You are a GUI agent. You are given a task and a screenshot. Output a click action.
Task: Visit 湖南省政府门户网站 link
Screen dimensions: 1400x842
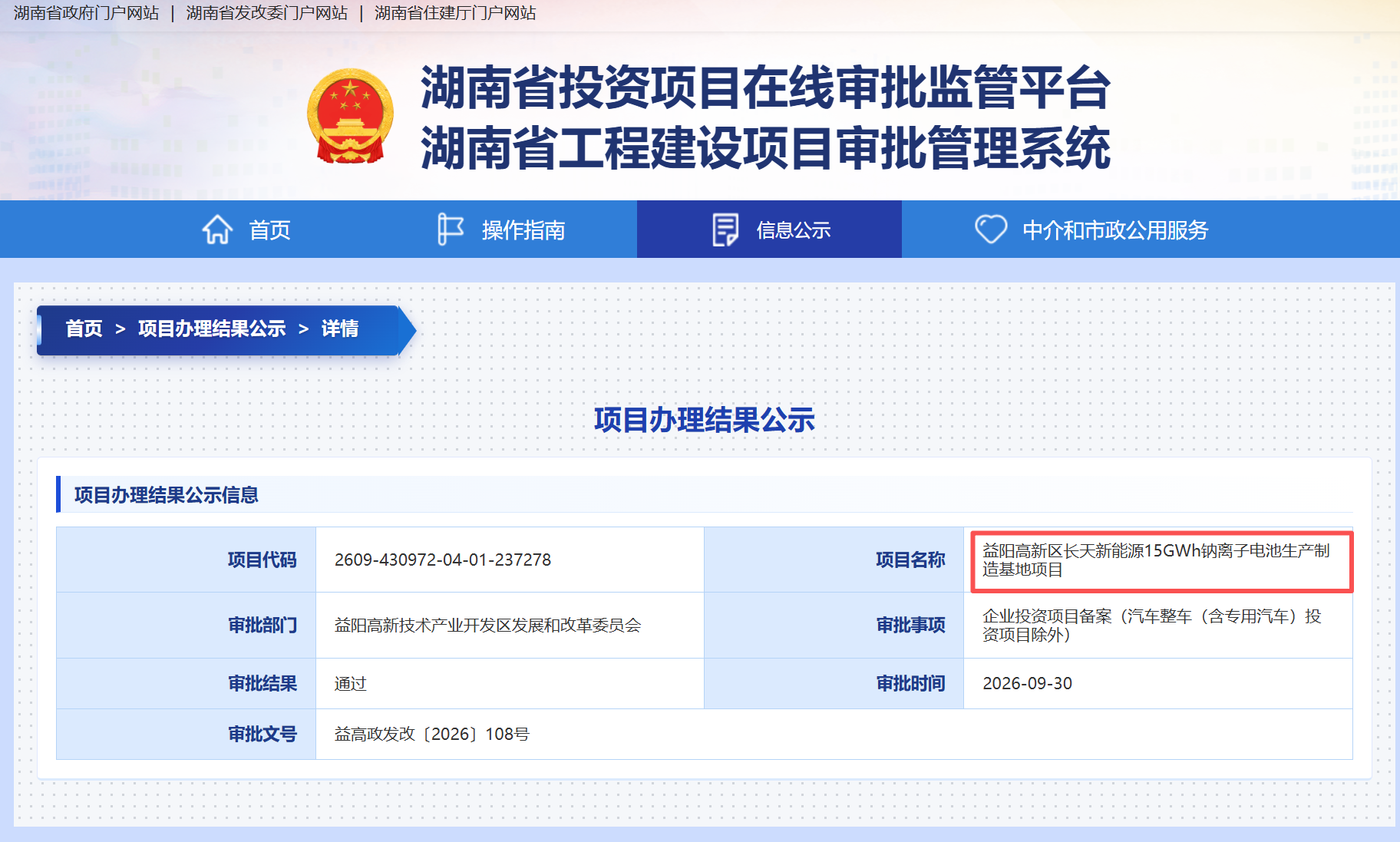click(x=86, y=13)
